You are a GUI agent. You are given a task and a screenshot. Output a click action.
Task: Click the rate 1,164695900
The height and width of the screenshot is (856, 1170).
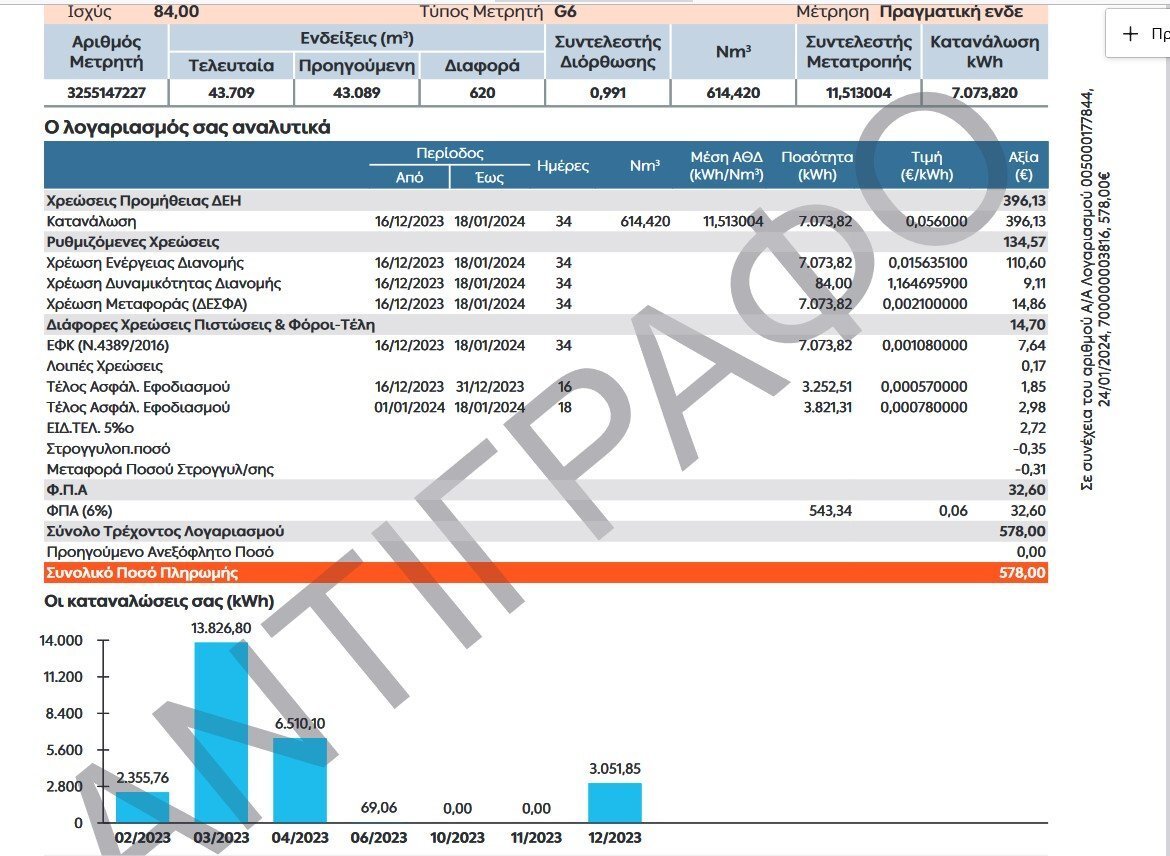pos(927,284)
